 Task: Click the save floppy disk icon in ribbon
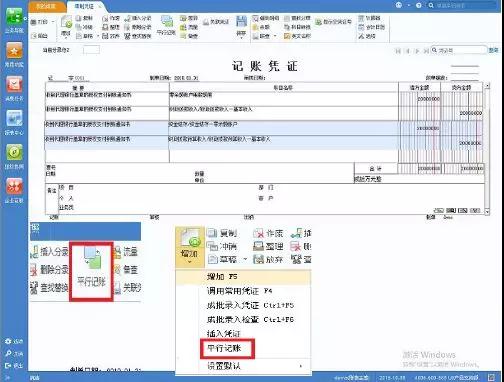[241, 22]
